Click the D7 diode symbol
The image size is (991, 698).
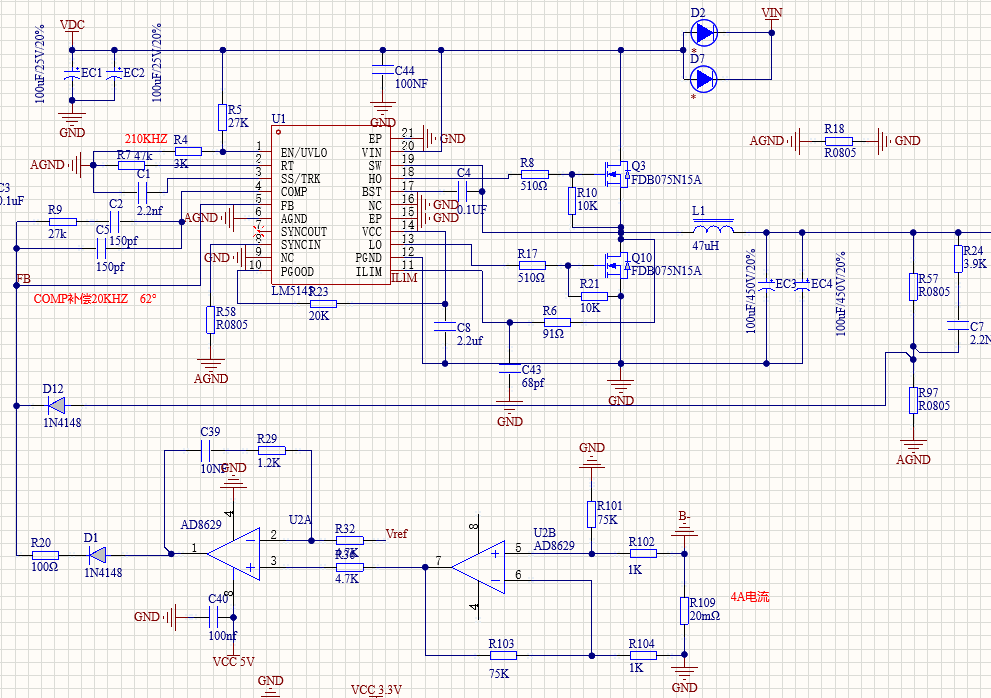(704, 78)
